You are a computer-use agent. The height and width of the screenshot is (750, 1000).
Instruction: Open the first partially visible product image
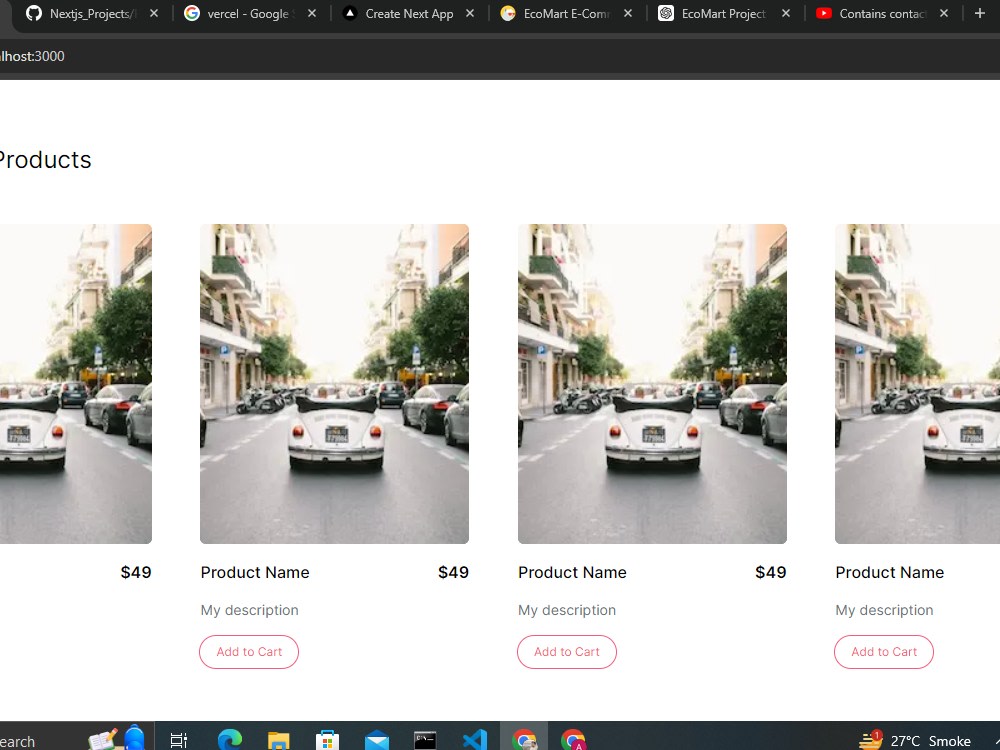pos(75,384)
